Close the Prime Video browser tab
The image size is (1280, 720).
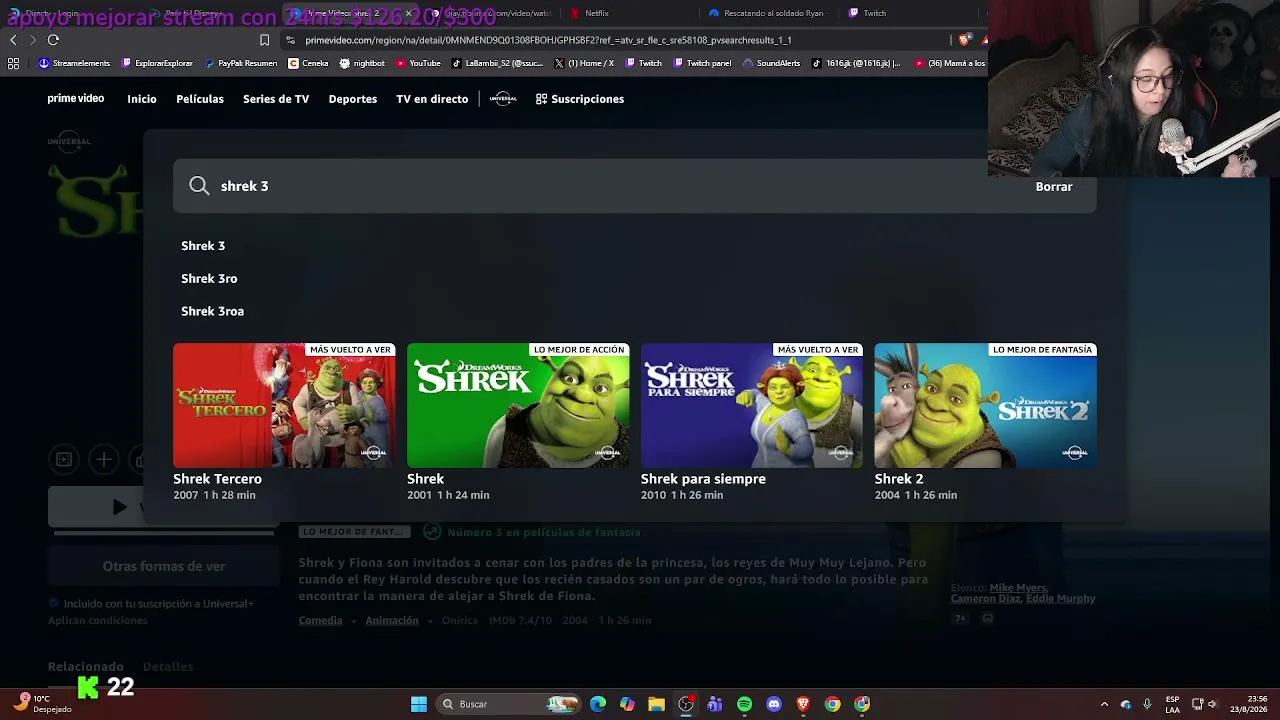pos(408,13)
